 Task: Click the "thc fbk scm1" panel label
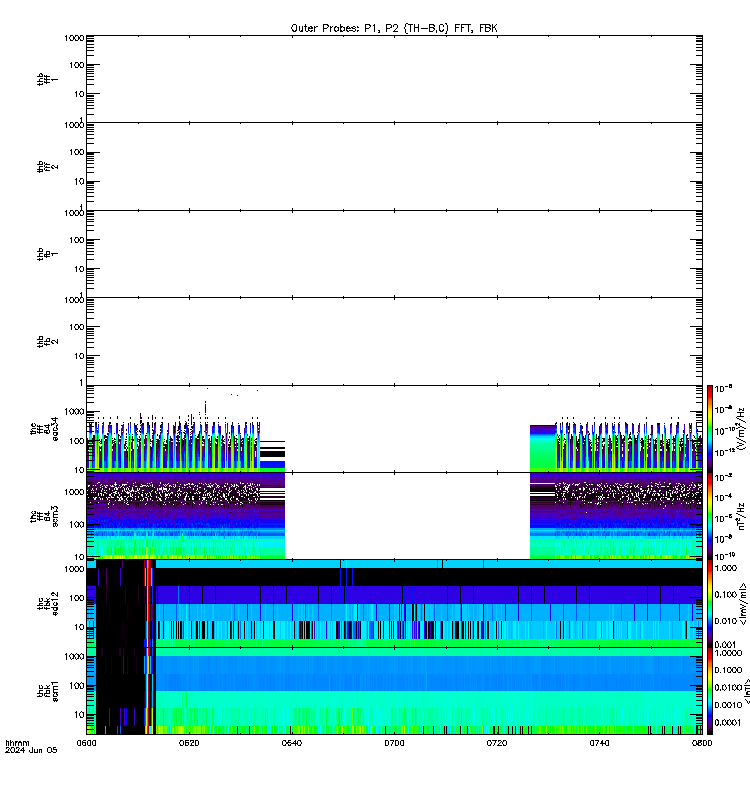(47, 691)
